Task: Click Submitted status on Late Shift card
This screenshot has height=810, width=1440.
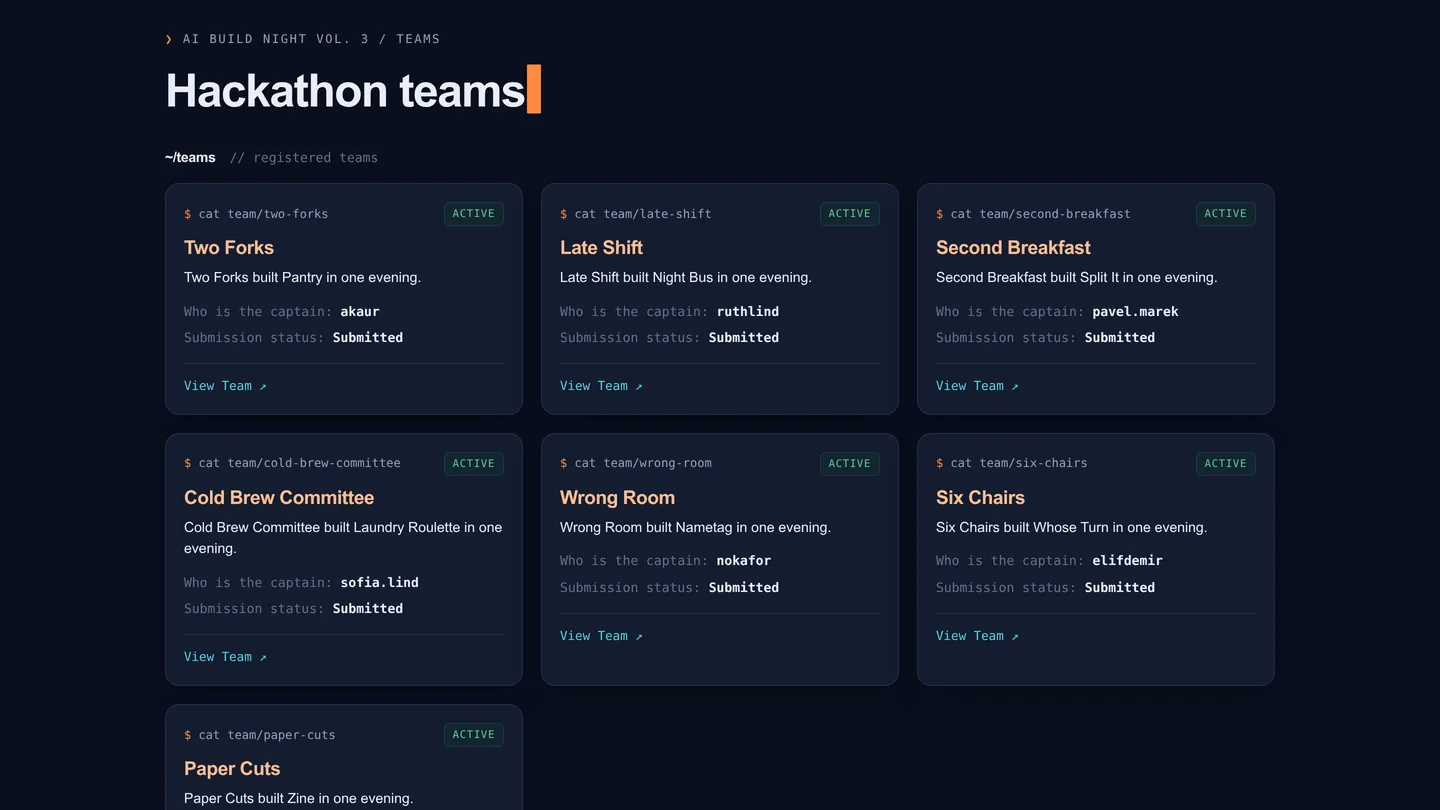Action: (744, 338)
